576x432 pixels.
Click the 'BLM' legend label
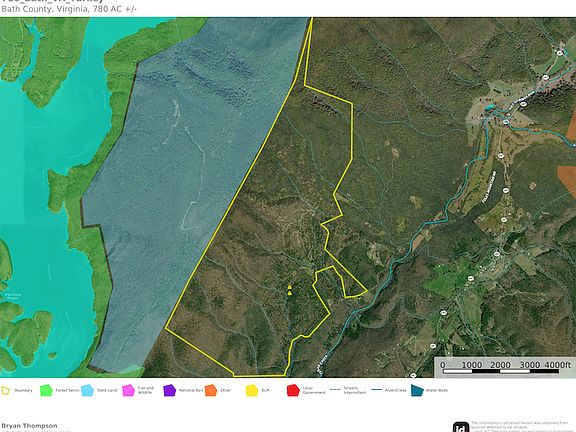[266, 390]
